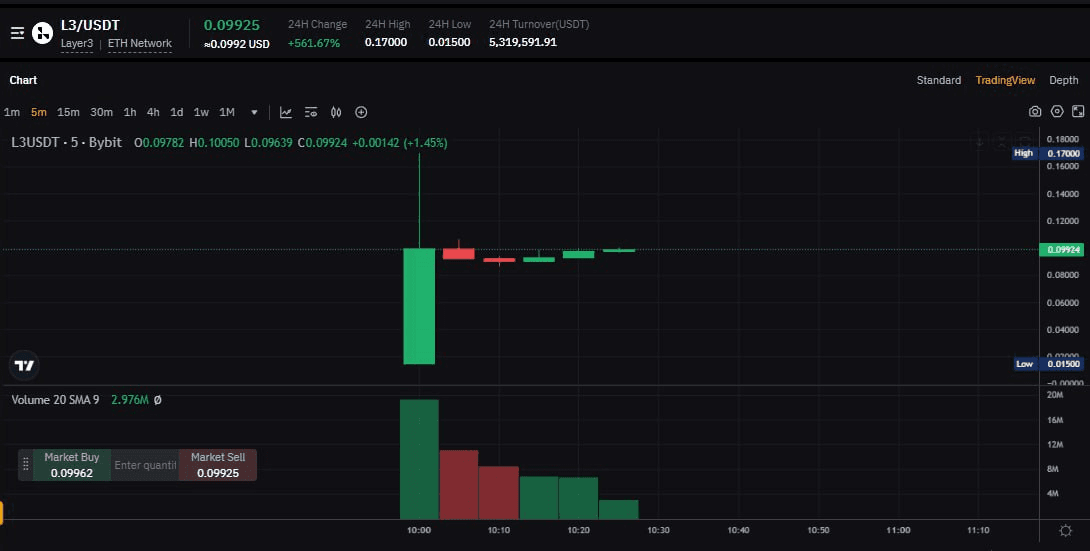Select the 1h timeframe

[130, 112]
